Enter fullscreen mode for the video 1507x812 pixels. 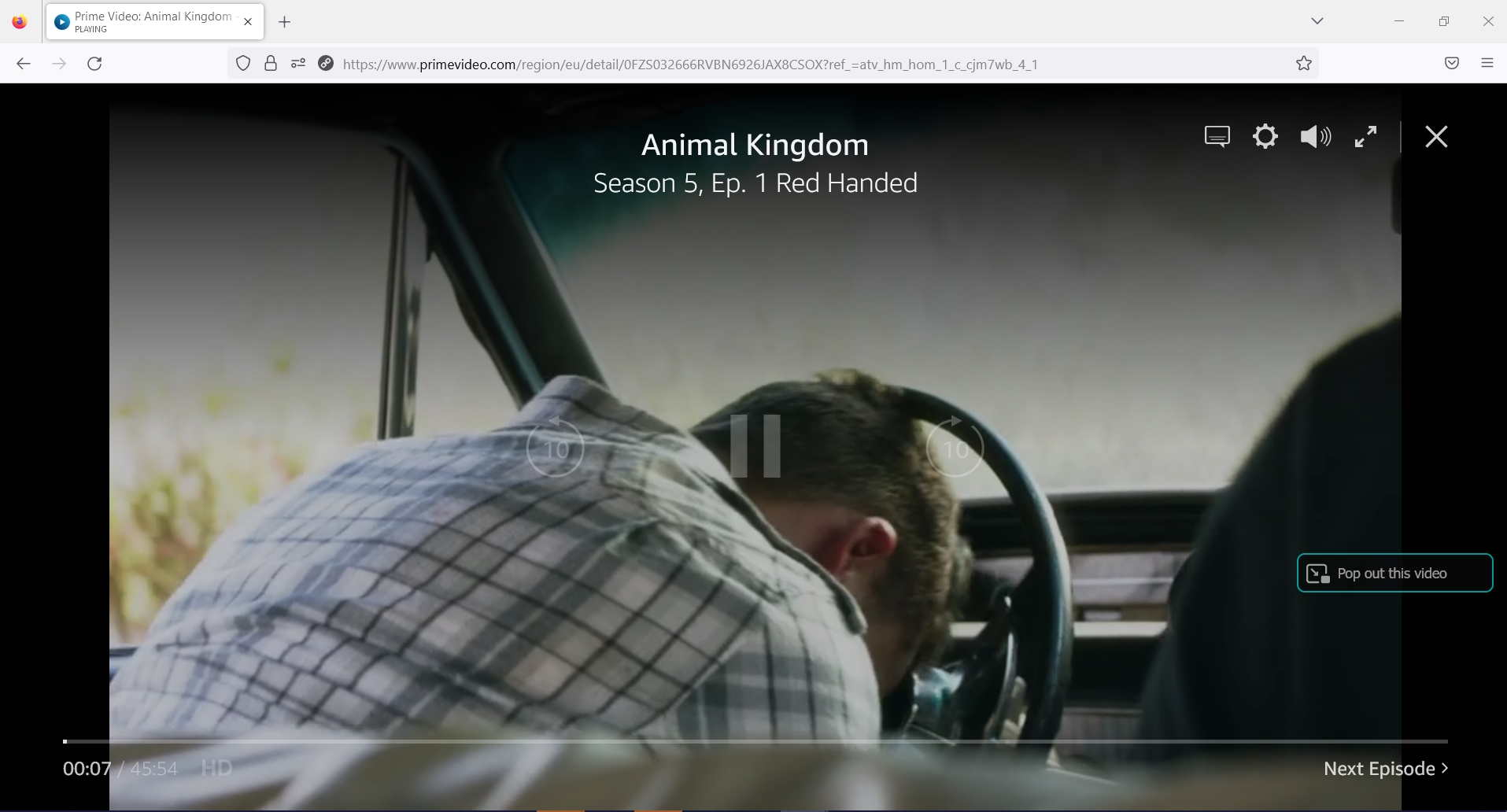pos(1366,136)
